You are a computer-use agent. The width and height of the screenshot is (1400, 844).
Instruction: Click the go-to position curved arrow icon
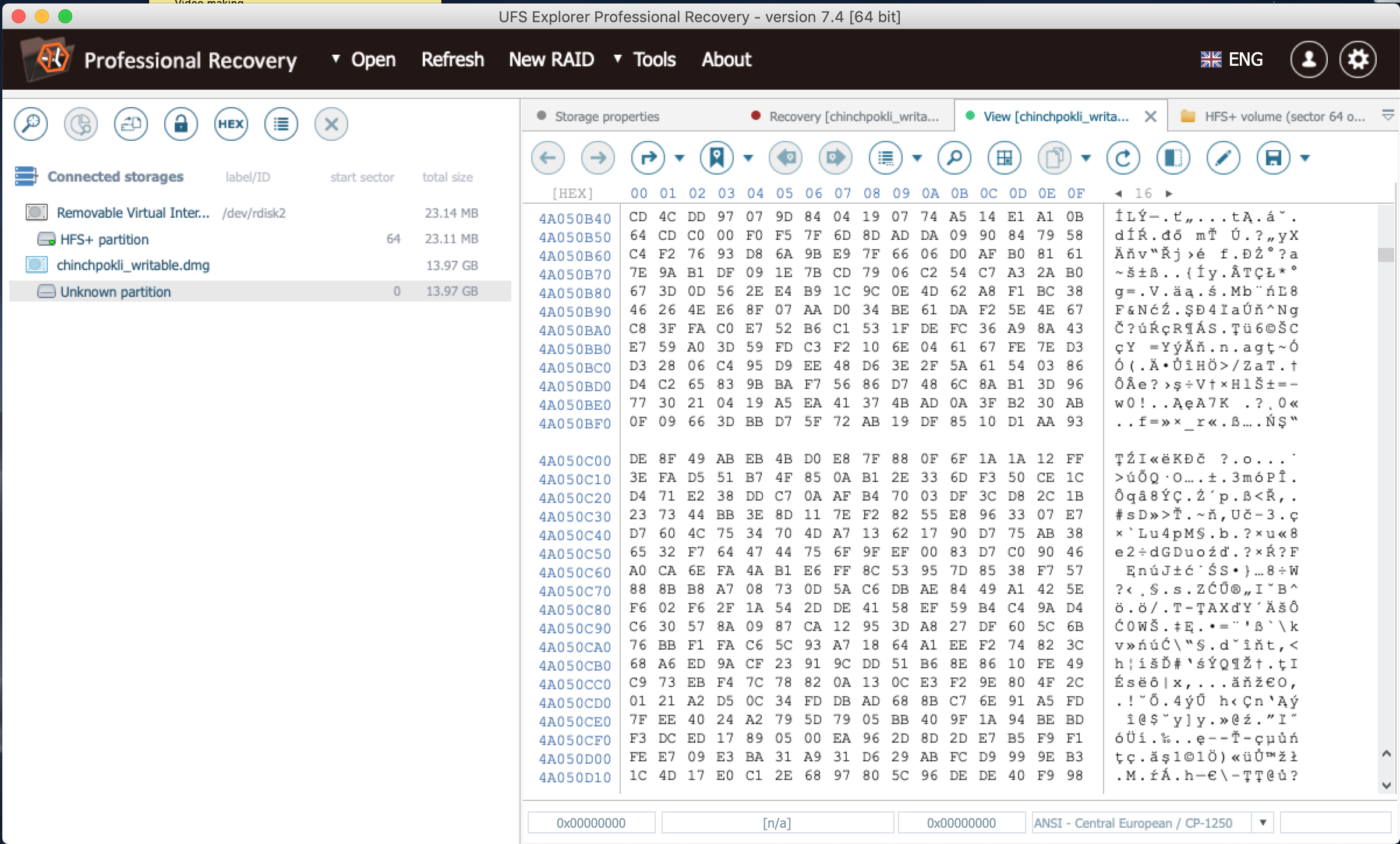tap(648, 158)
